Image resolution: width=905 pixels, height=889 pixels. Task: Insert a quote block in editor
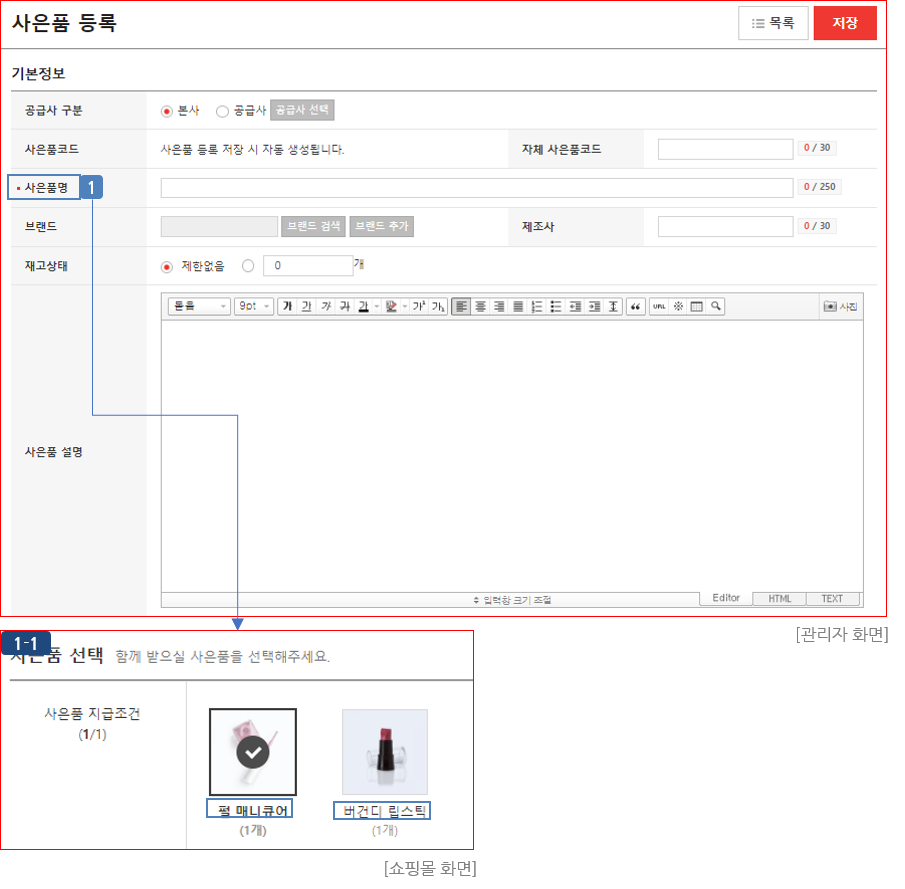pos(636,306)
